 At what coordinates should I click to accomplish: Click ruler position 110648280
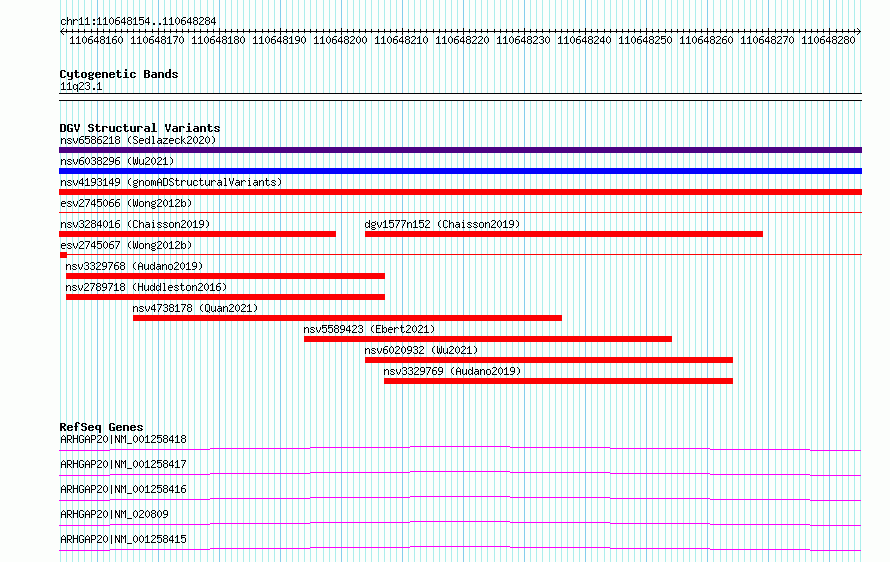point(828,40)
